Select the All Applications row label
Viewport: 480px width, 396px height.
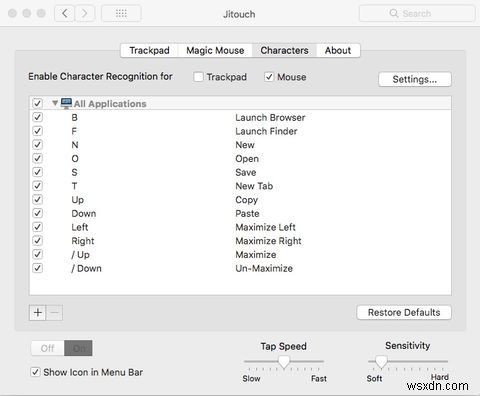[110, 104]
